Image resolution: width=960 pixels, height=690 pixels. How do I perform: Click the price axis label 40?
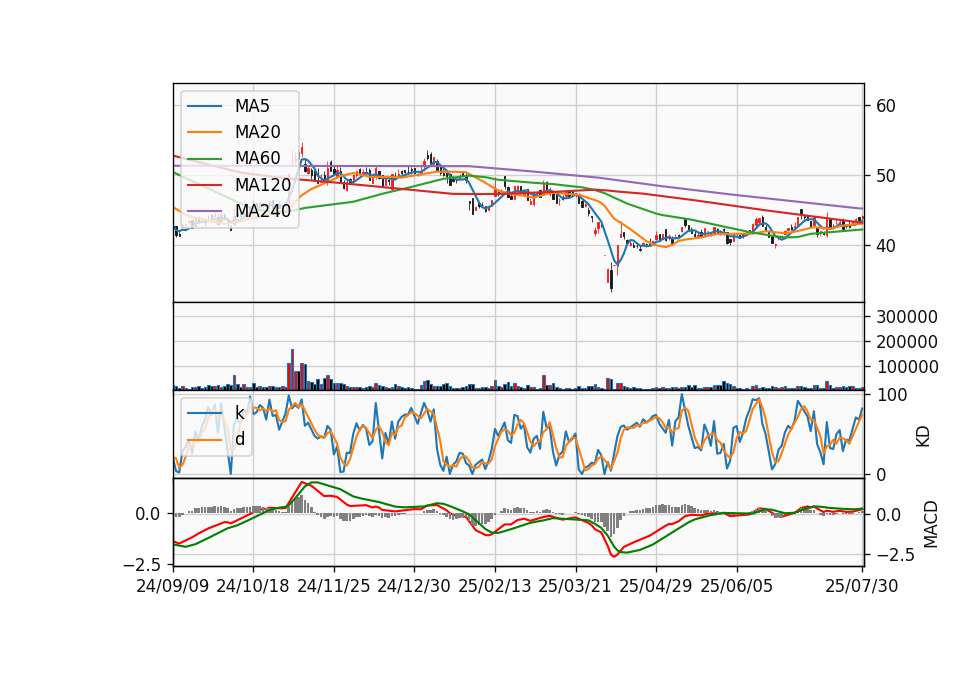pyautogui.click(x=886, y=246)
